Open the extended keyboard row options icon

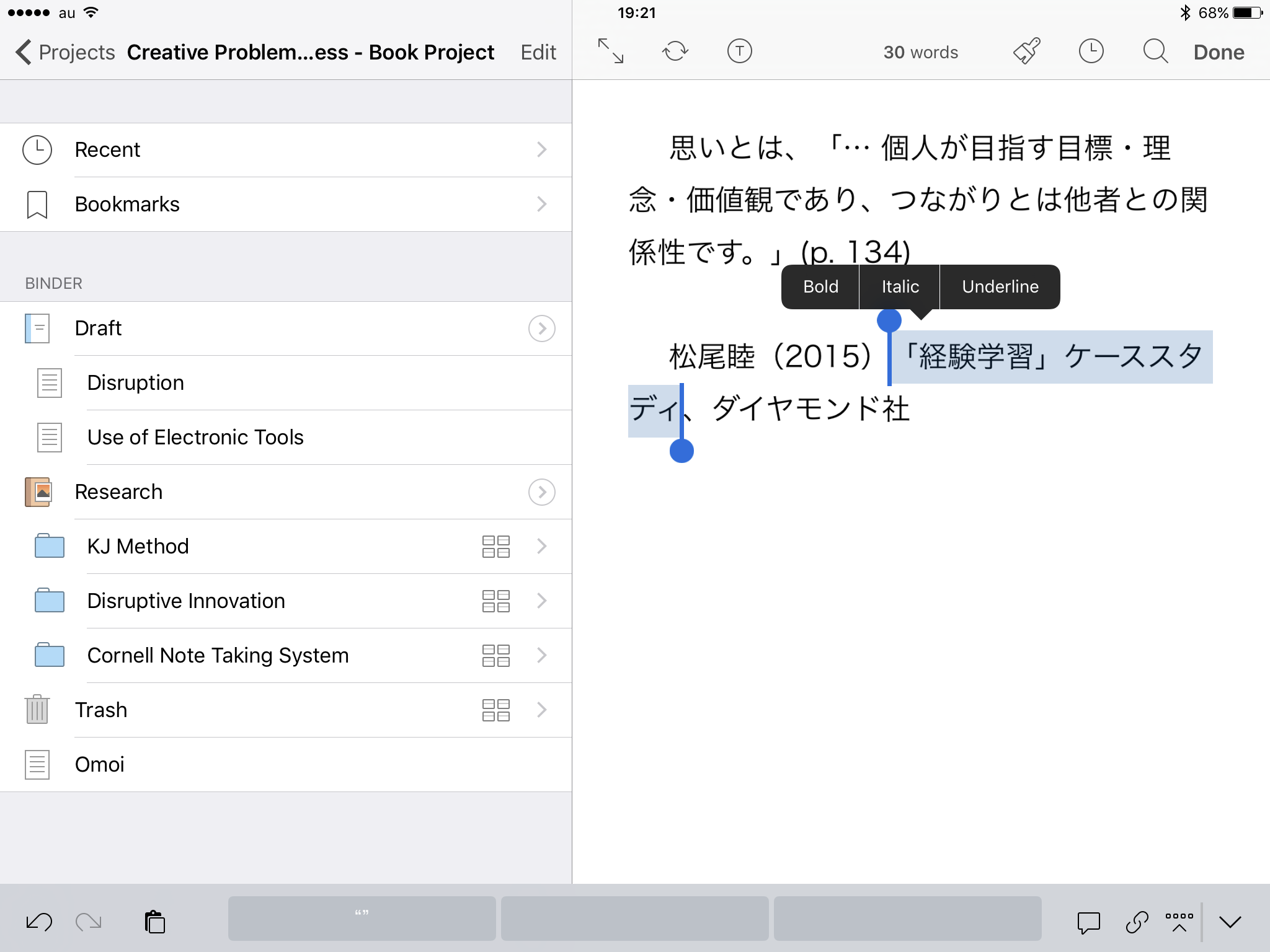[1179, 922]
